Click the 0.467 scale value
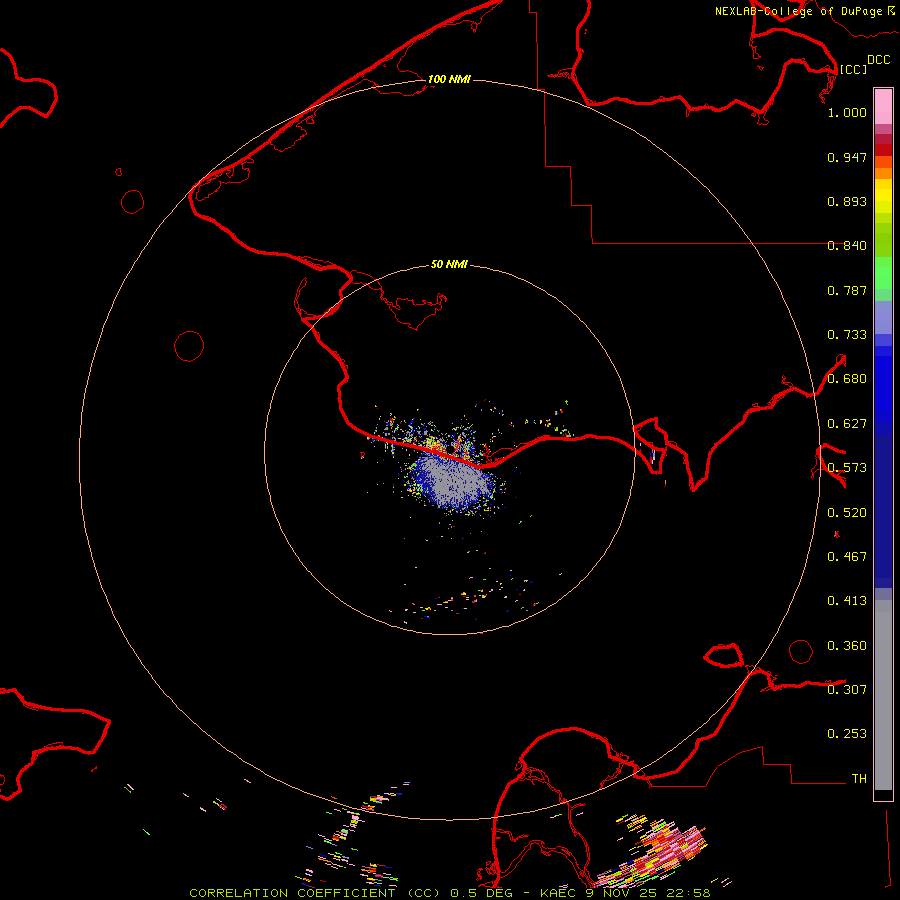The height and width of the screenshot is (900, 900). [847, 557]
